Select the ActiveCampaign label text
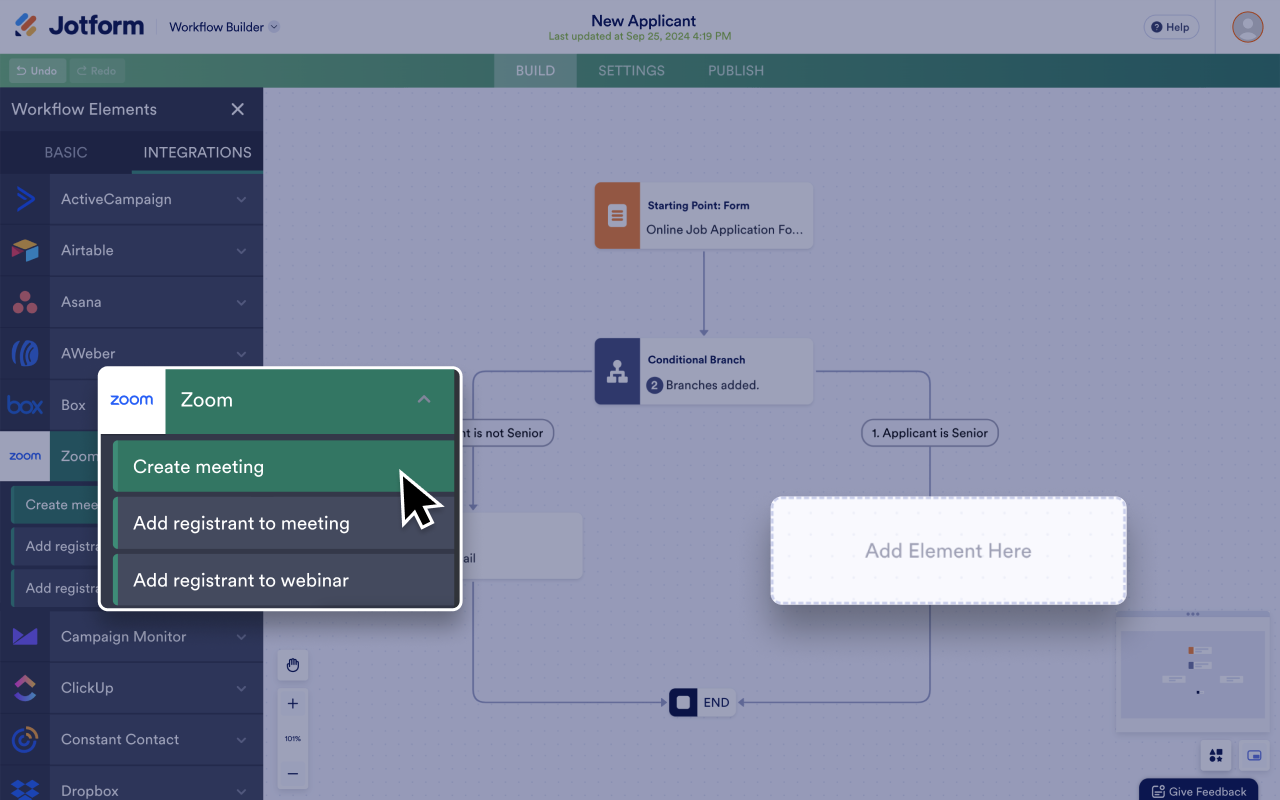Viewport: 1280px width, 800px height. point(116,199)
